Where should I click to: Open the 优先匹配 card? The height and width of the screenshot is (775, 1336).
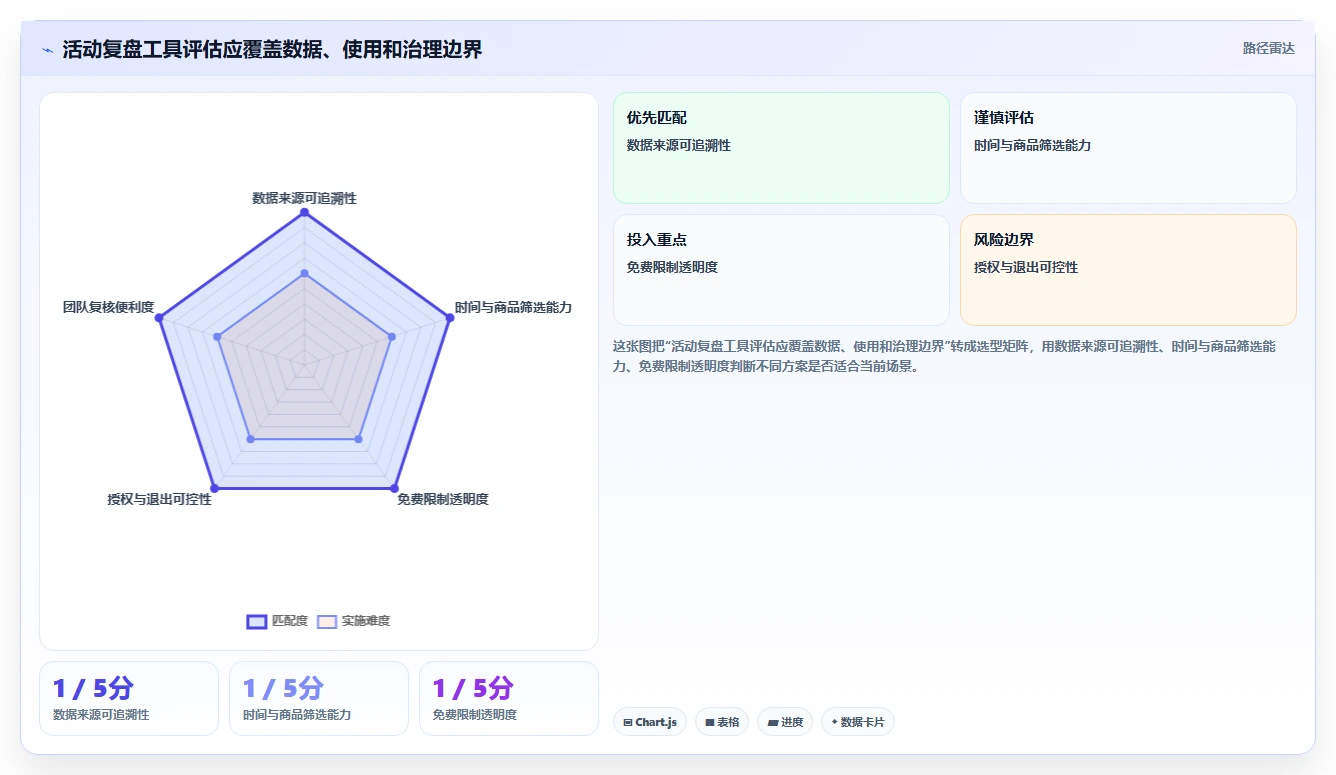tap(781, 148)
